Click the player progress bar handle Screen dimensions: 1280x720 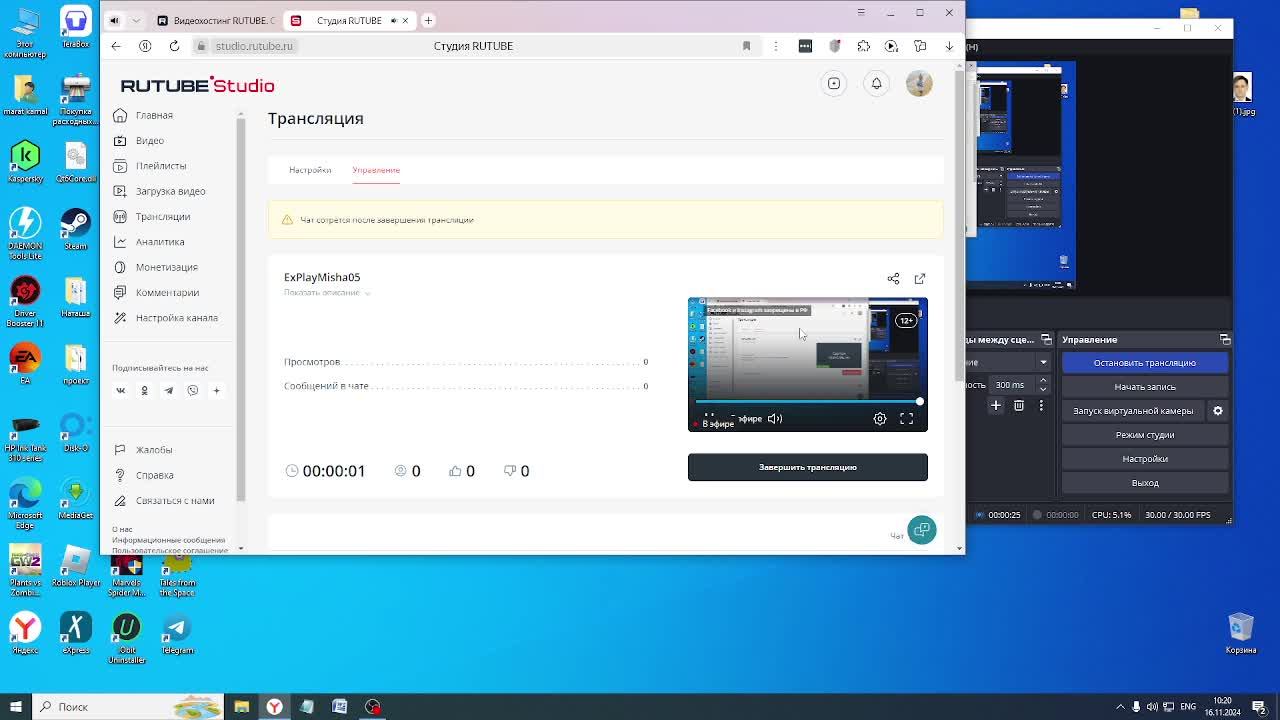(x=919, y=402)
